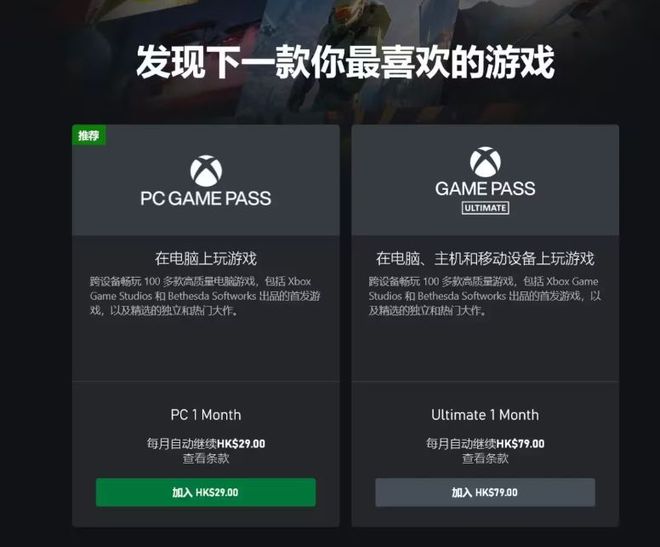
Task: Click the Ultimate plan description paragraph
Action: click(484, 296)
